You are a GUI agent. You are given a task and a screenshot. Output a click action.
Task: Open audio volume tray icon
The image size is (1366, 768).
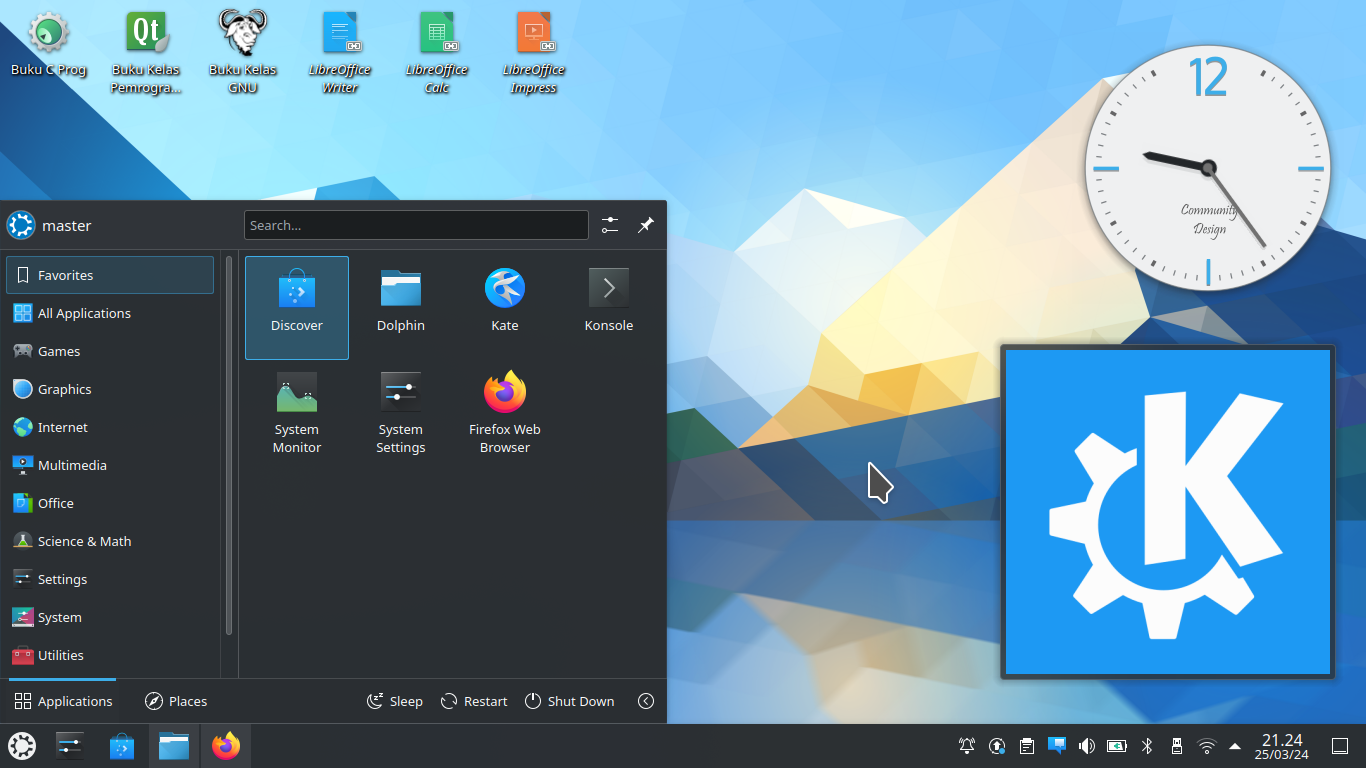click(x=1087, y=746)
